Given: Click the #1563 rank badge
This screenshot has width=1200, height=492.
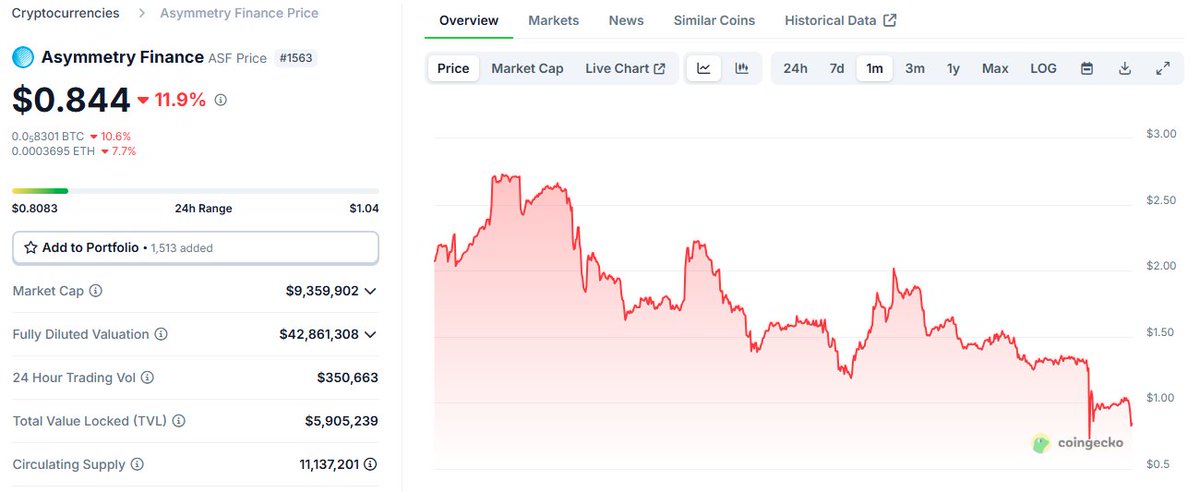Looking at the screenshot, I should [x=295, y=58].
